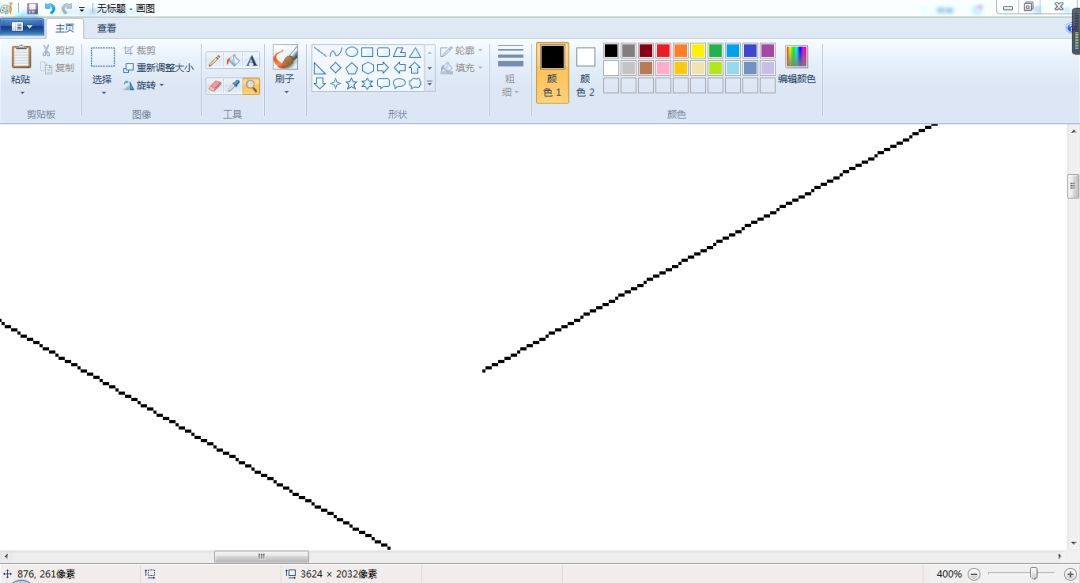Select the Diamond shape
Viewport: 1080px width, 583px height.
335,68
